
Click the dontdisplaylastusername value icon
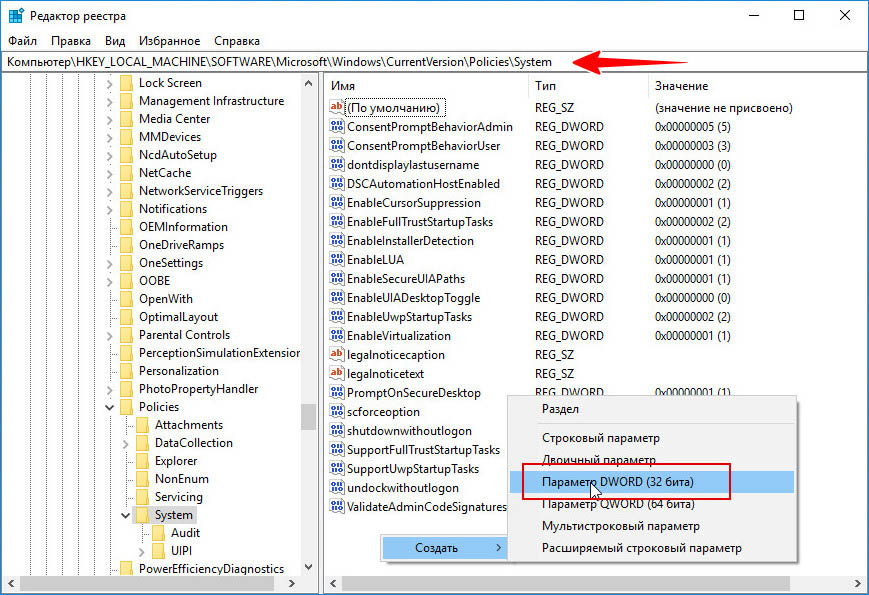tap(336, 164)
